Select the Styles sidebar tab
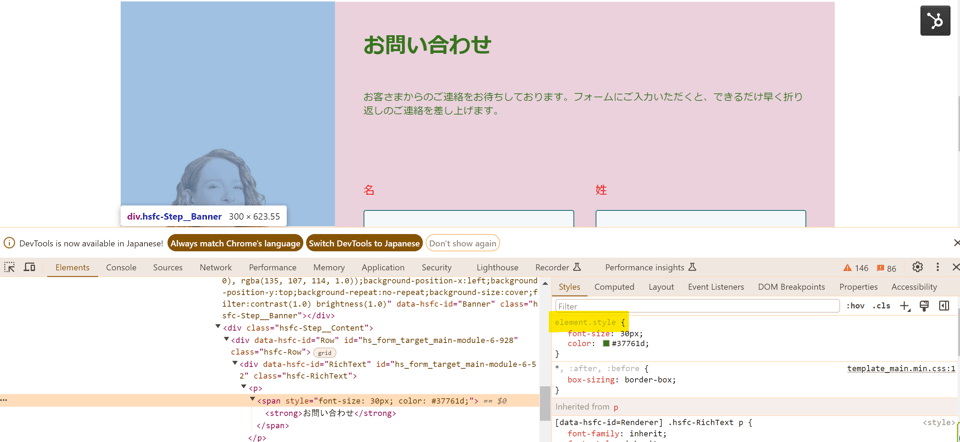The height and width of the screenshot is (442, 960). (569, 287)
